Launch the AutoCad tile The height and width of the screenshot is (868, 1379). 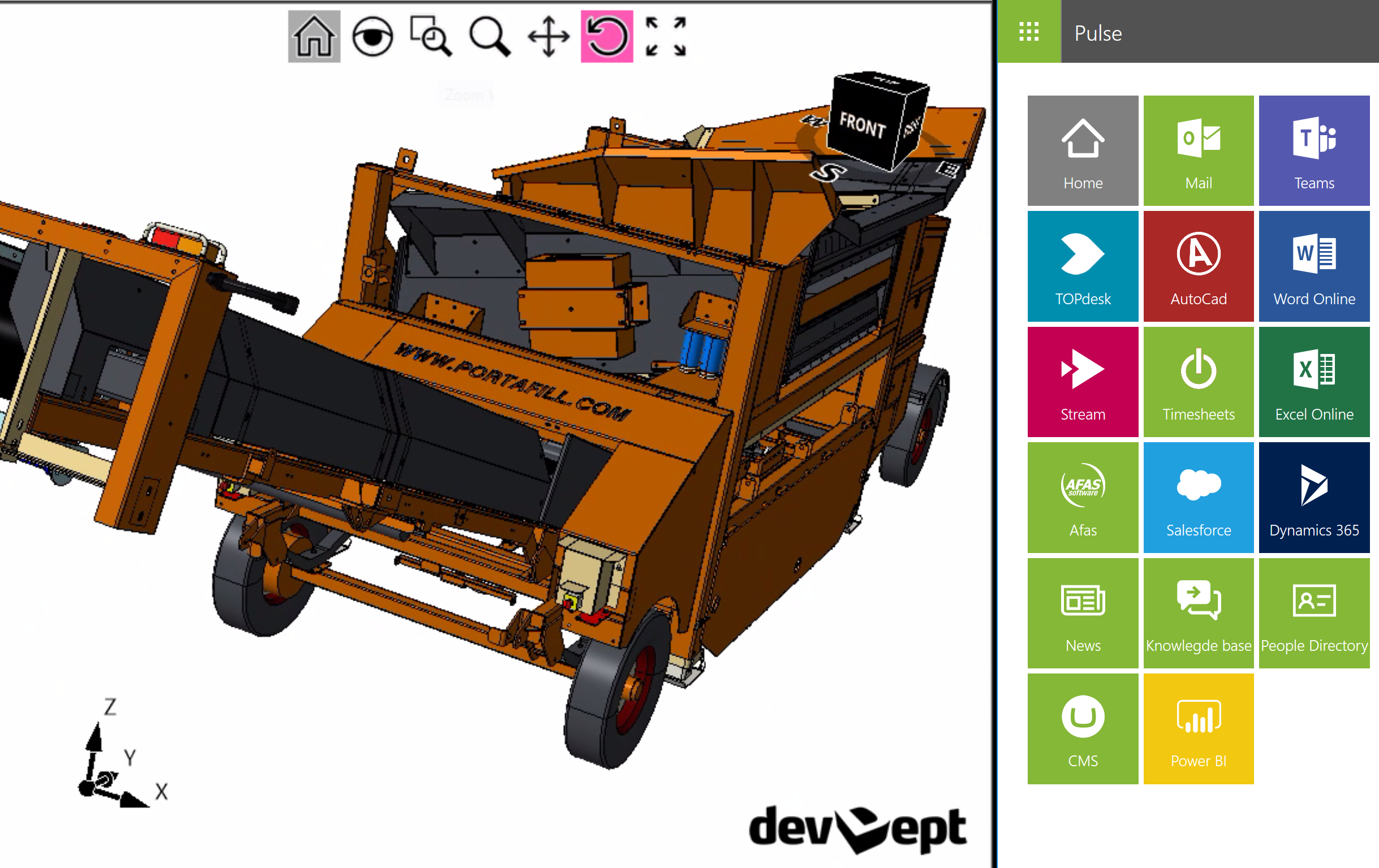pyautogui.click(x=1199, y=266)
